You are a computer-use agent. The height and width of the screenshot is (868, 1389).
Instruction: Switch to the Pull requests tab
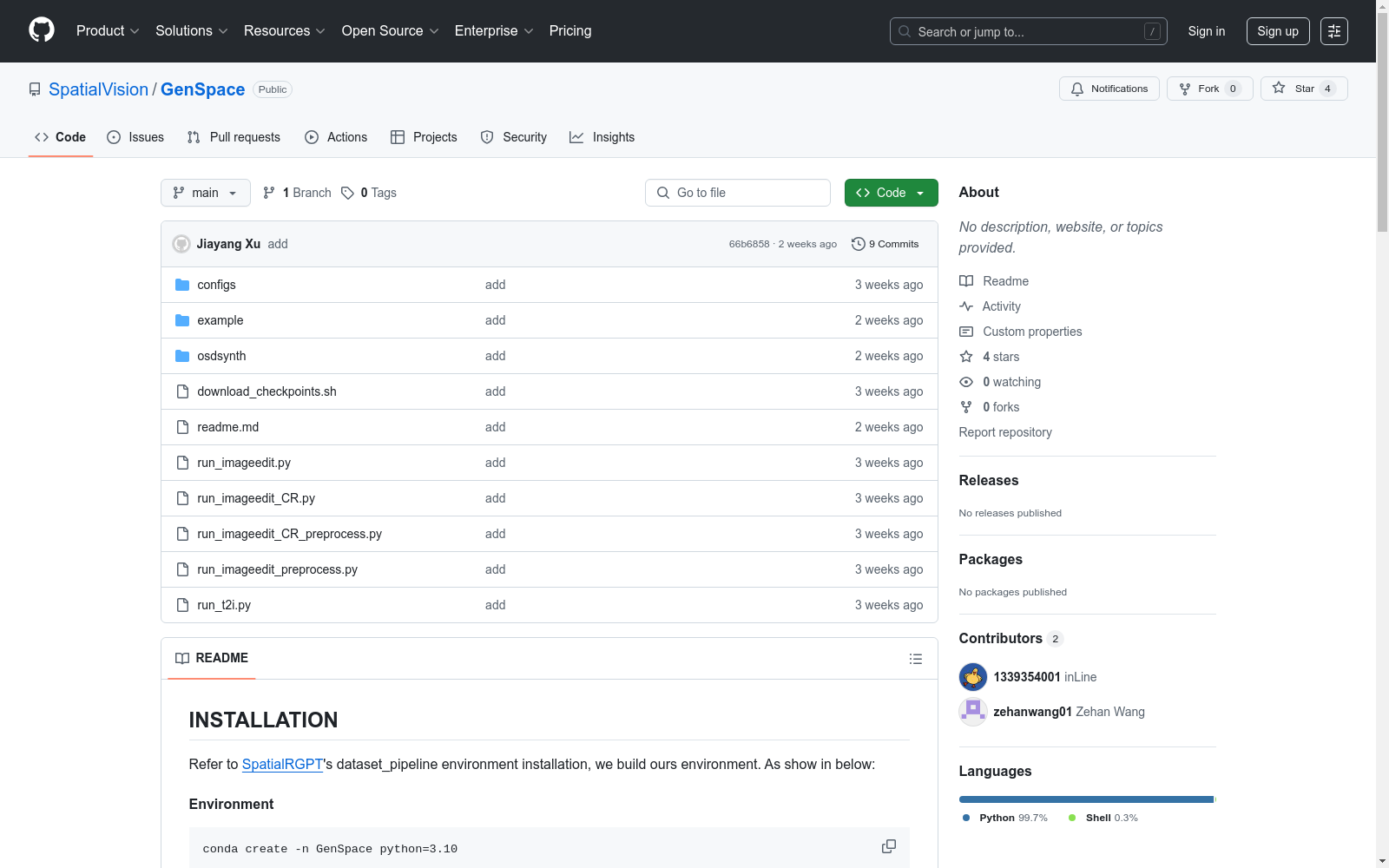coord(234,137)
